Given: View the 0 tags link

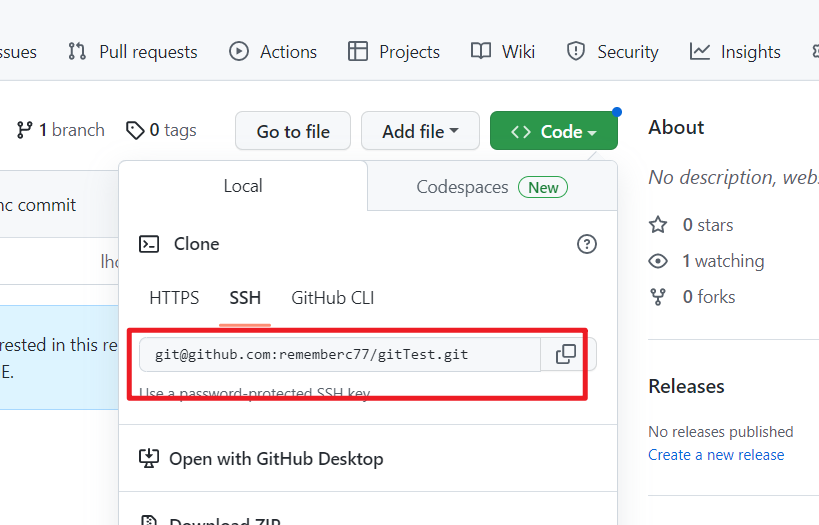Looking at the screenshot, I should (161, 130).
